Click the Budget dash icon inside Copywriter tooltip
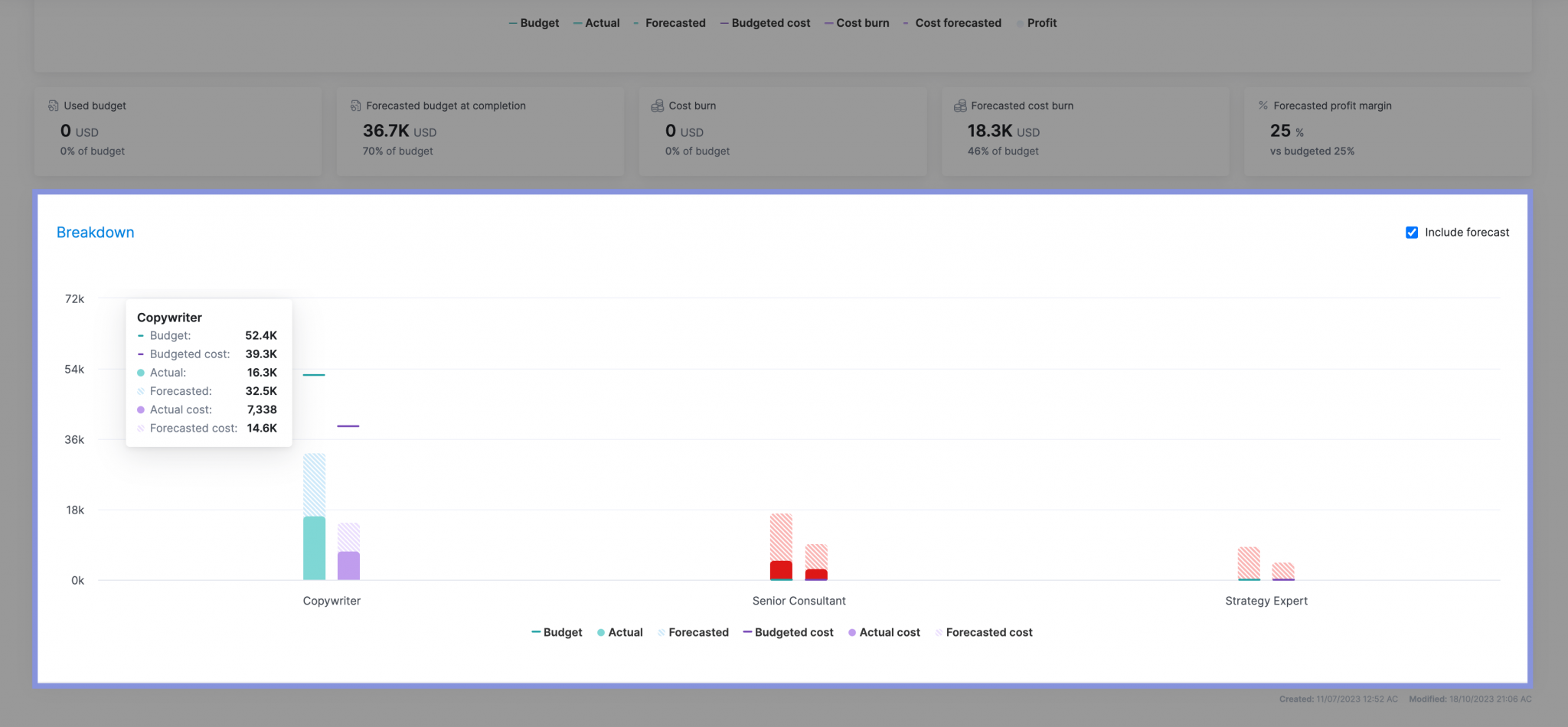 (140, 335)
